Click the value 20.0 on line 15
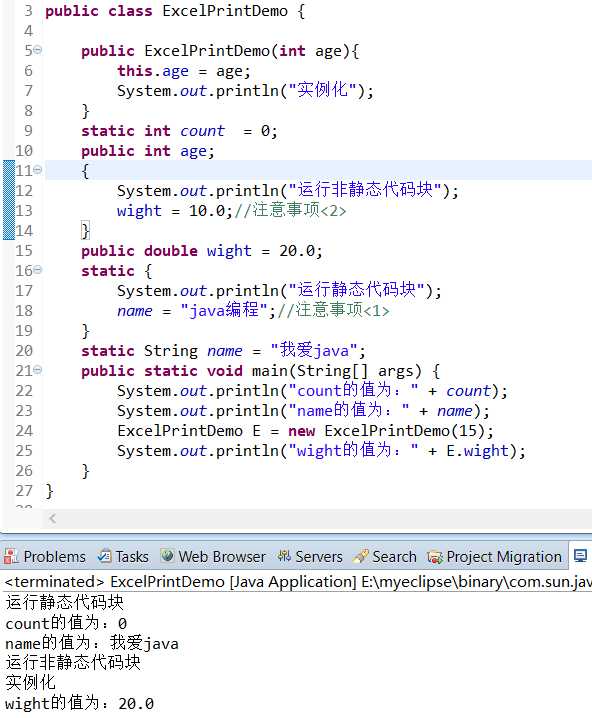 click(297, 251)
